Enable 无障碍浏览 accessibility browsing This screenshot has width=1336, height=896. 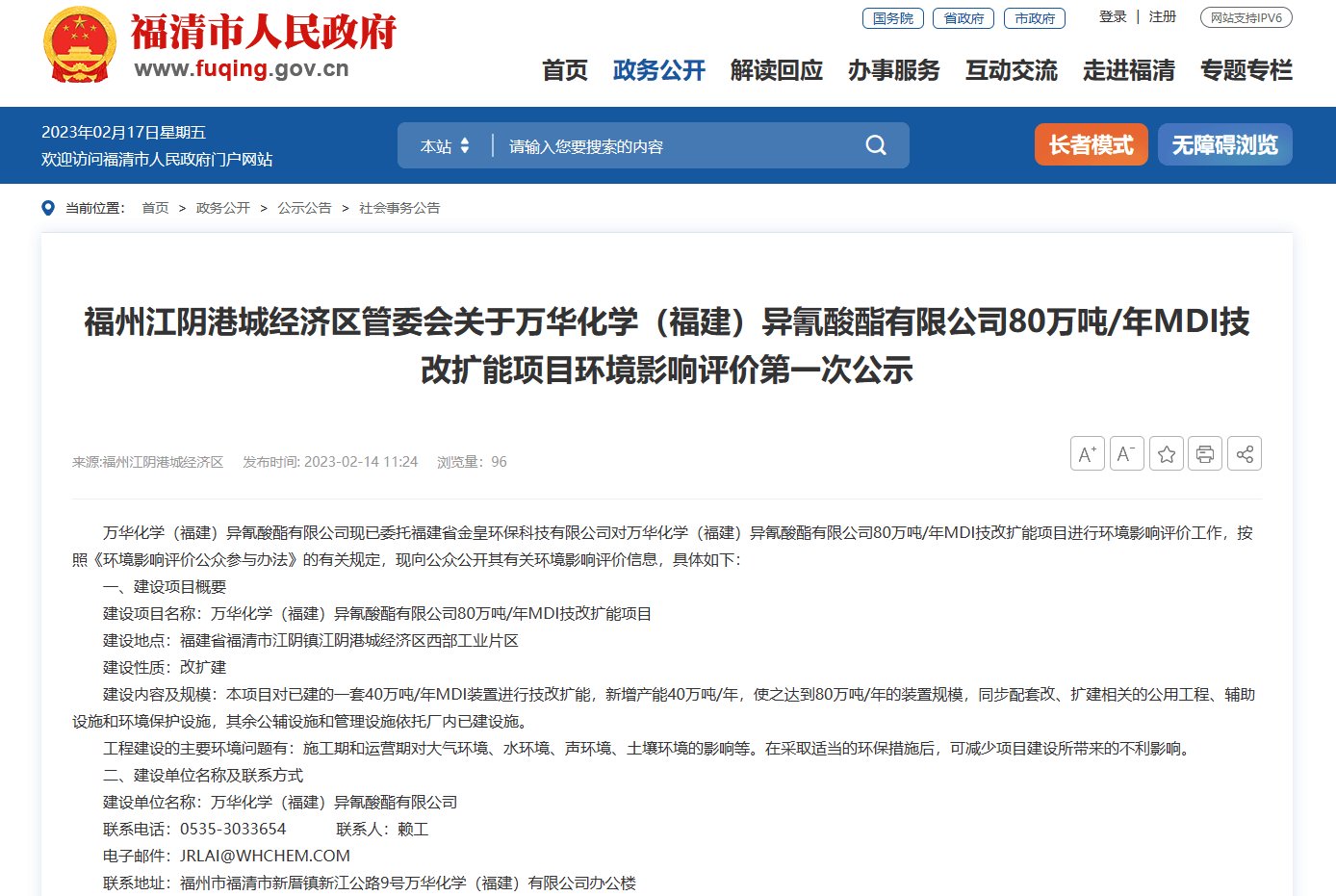click(1224, 144)
